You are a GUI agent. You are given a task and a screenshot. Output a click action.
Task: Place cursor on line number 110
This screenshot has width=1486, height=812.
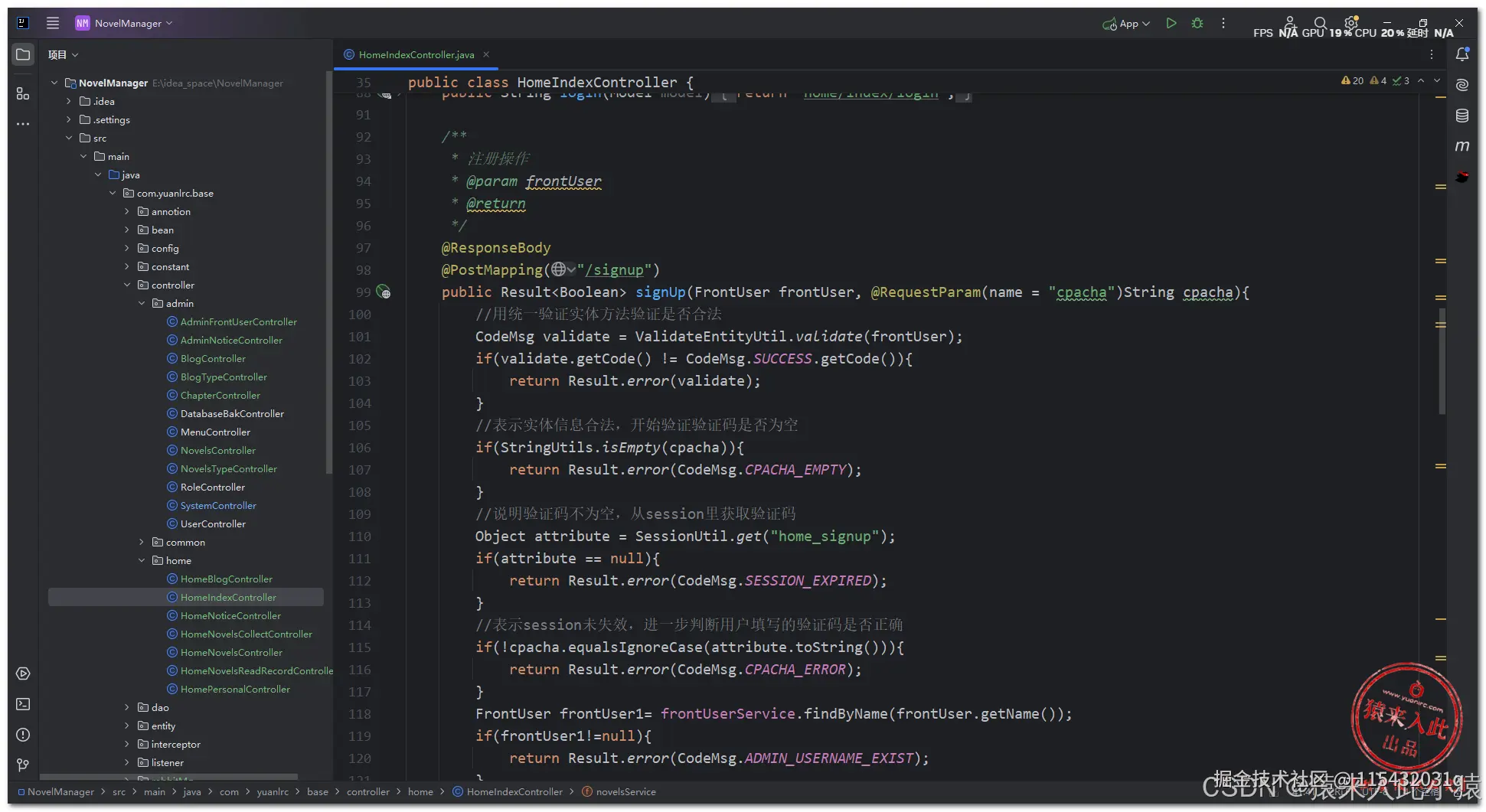pos(360,536)
